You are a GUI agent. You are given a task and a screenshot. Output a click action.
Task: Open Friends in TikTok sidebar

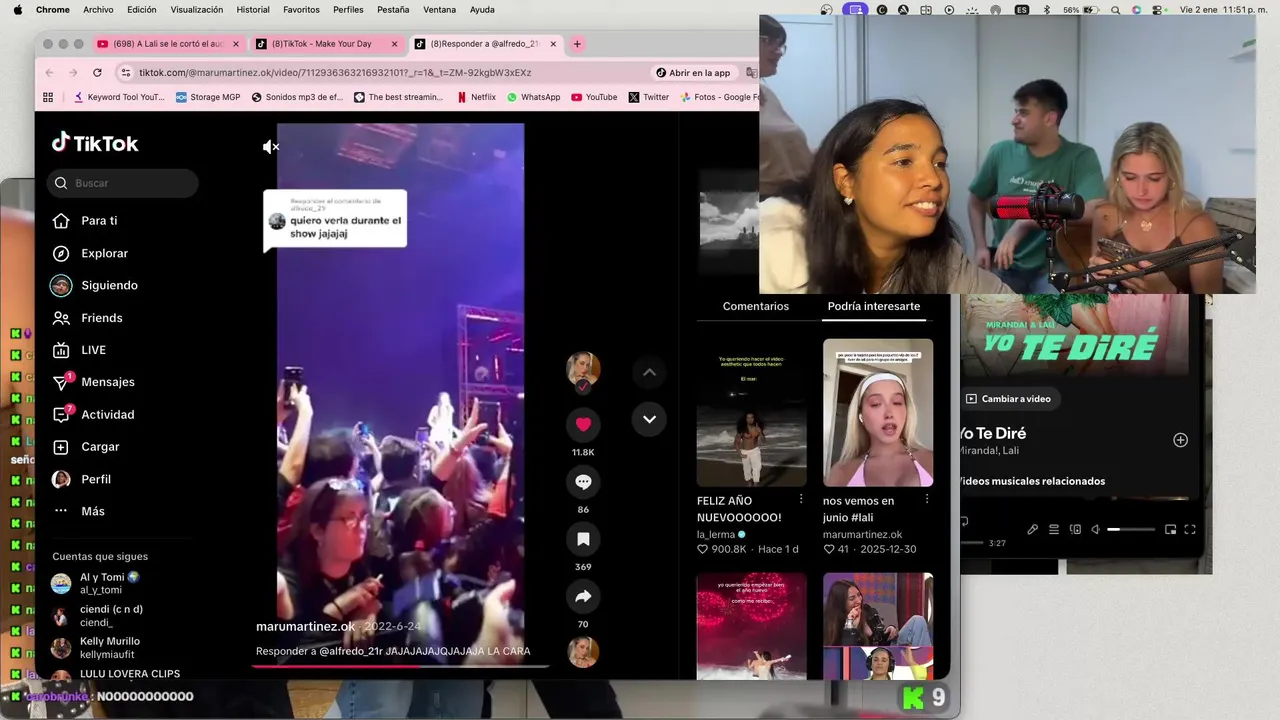pos(101,318)
